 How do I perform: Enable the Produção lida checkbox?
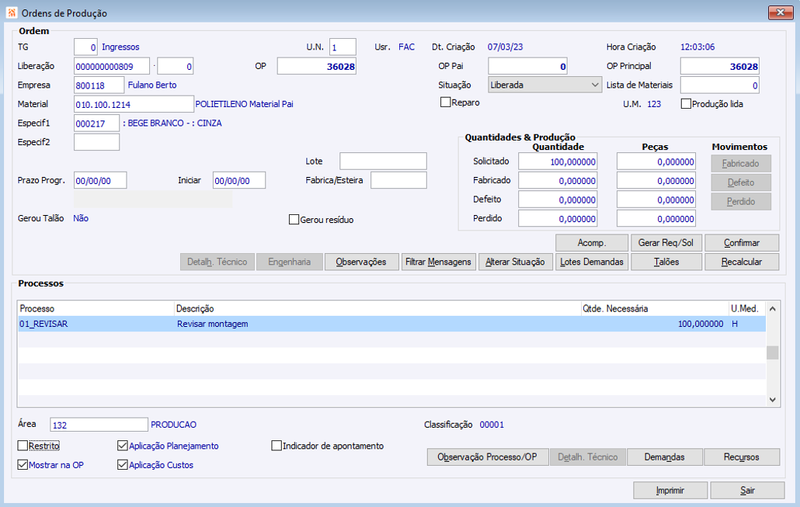pos(686,104)
